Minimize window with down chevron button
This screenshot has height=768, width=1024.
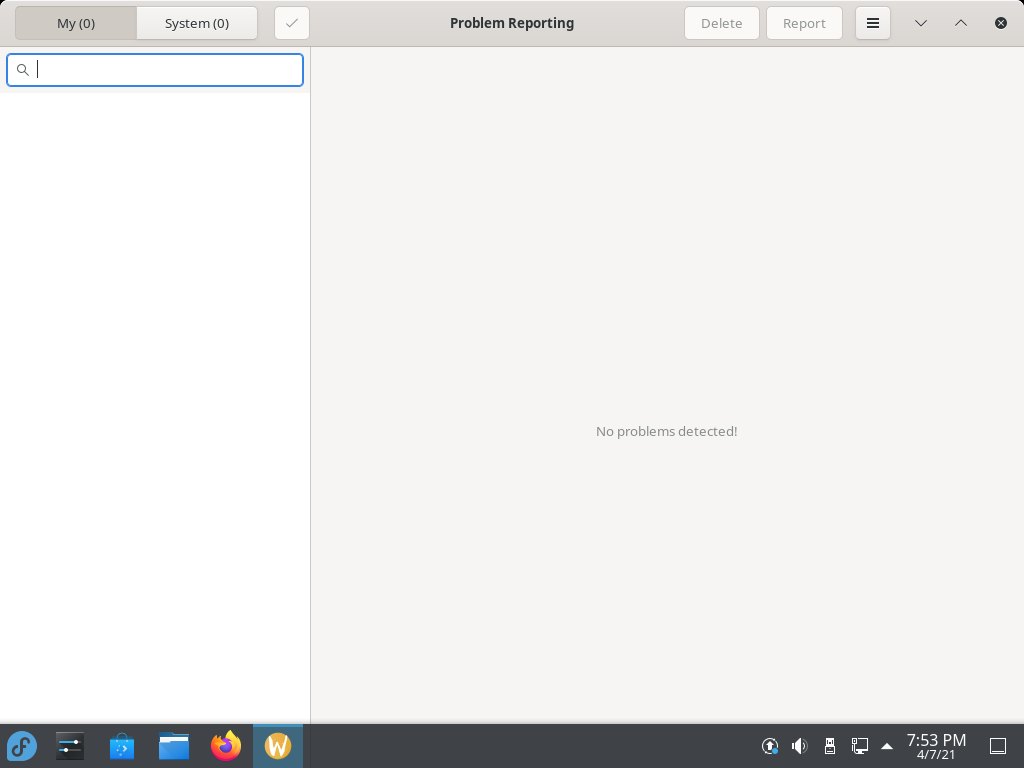point(921,24)
